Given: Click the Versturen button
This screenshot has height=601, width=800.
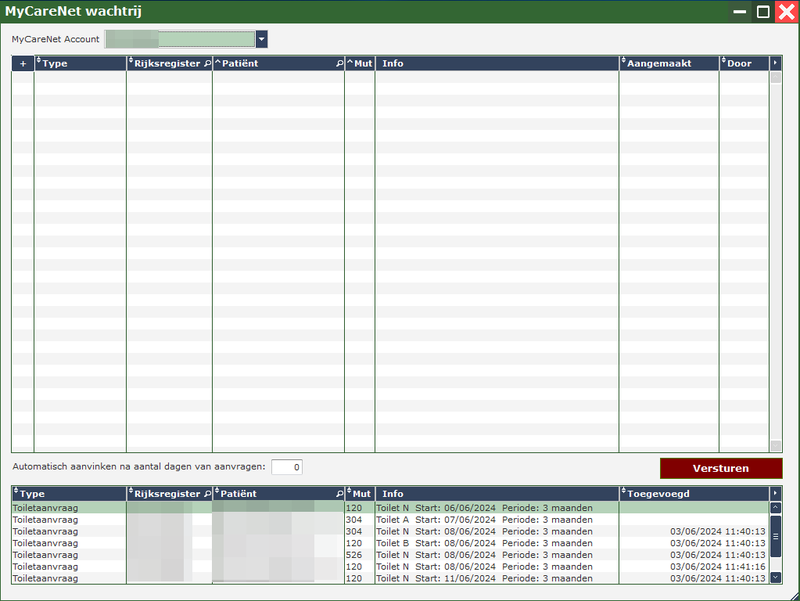Looking at the screenshot, I should 721,468.
